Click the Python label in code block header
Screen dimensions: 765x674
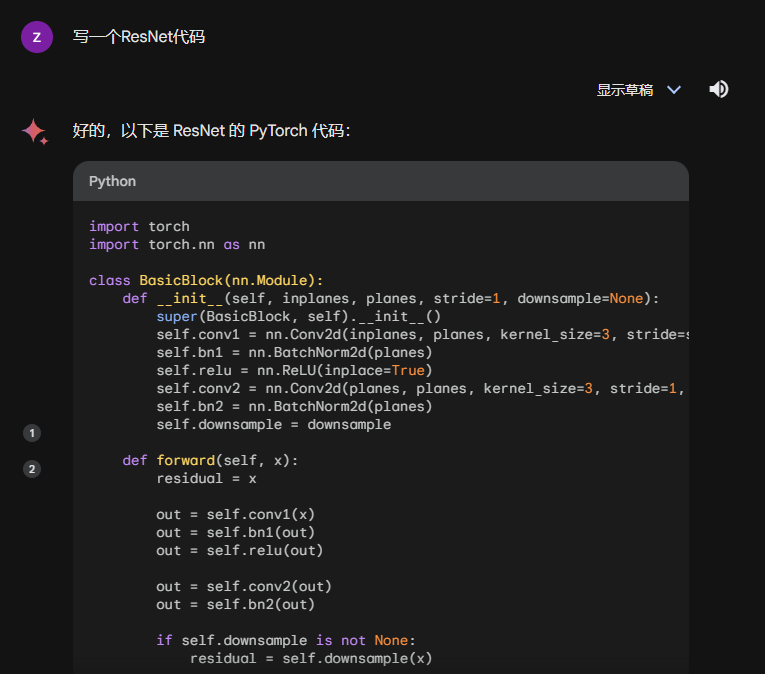(112, 181)
